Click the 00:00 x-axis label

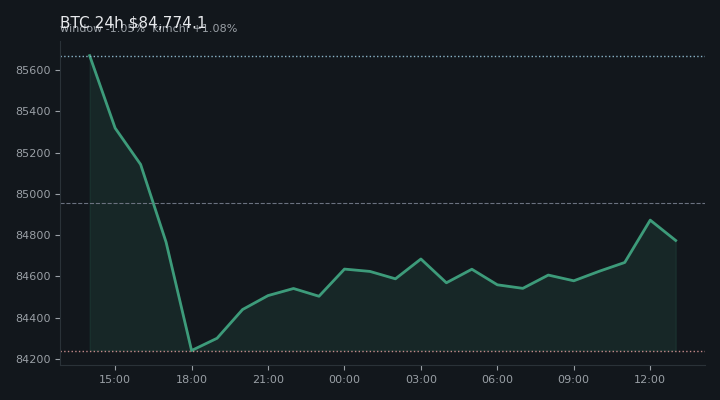(x=344, y=379)
